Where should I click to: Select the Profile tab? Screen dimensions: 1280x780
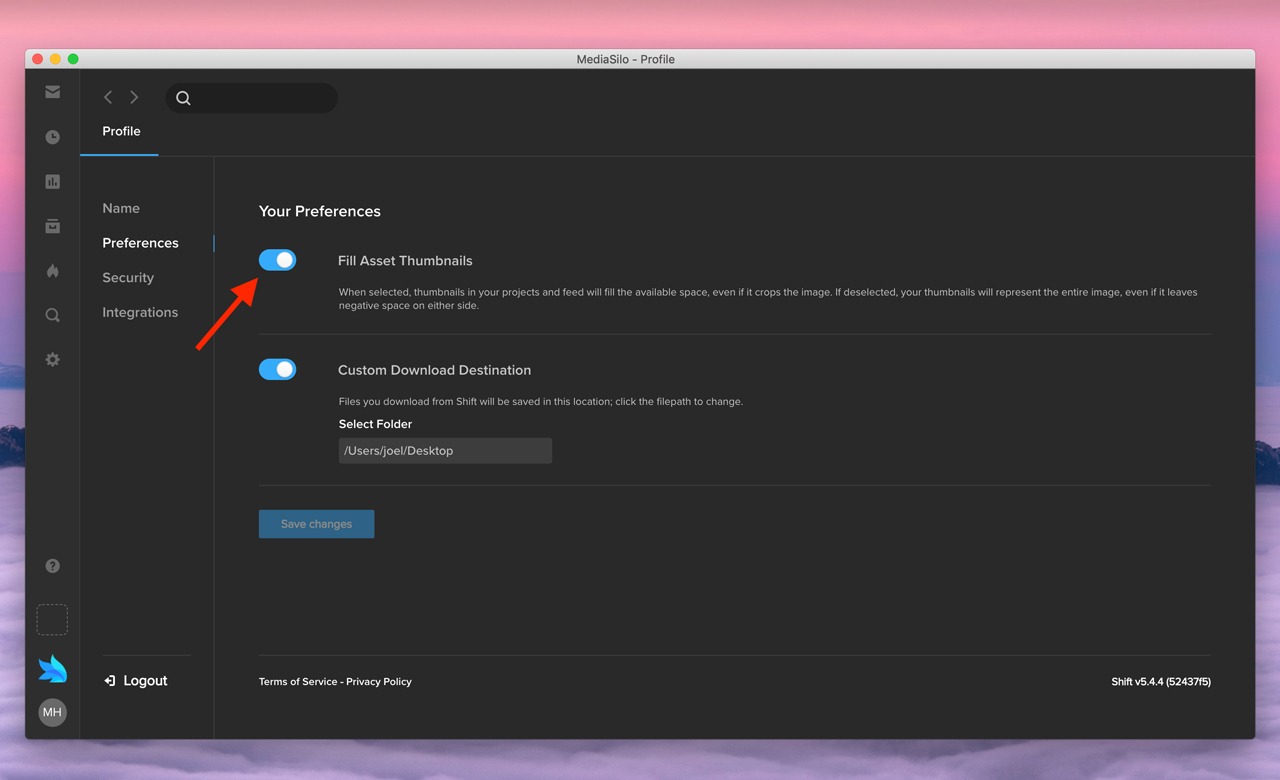click(121, 131)
